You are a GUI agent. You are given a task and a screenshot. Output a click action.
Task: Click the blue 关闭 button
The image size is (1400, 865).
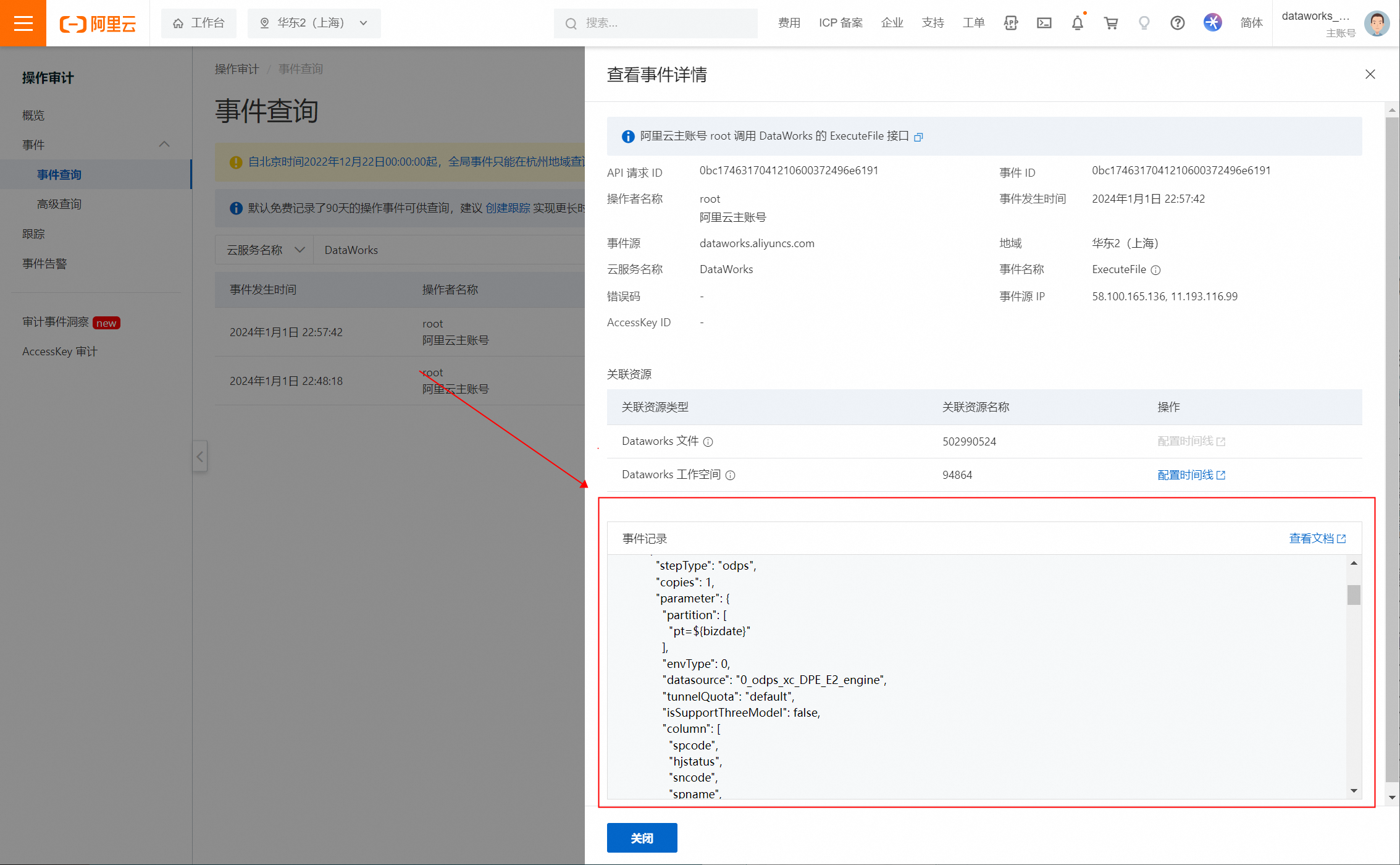[x=642, y=838]
